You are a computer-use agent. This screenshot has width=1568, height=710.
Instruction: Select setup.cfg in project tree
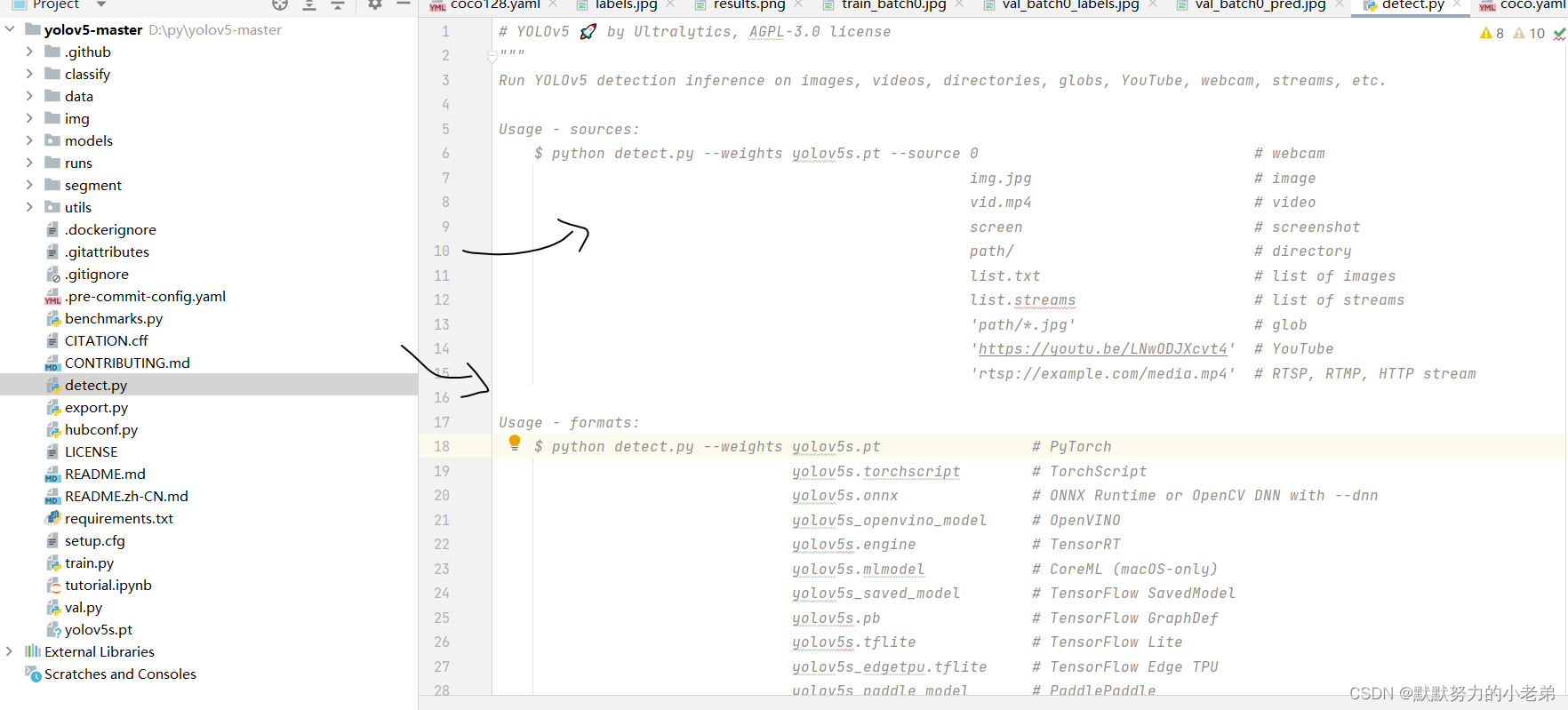(94, 540)
